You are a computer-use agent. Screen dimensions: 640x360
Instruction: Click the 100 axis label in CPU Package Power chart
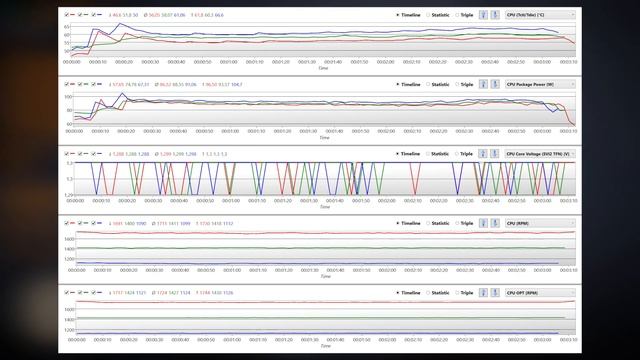point(68,96)
